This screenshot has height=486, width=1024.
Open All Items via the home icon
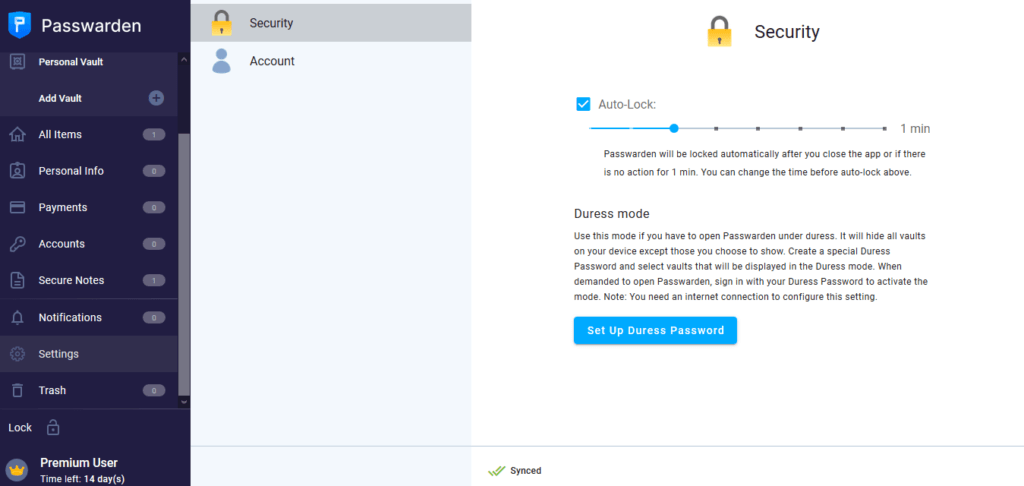click(x=18, y=135)
